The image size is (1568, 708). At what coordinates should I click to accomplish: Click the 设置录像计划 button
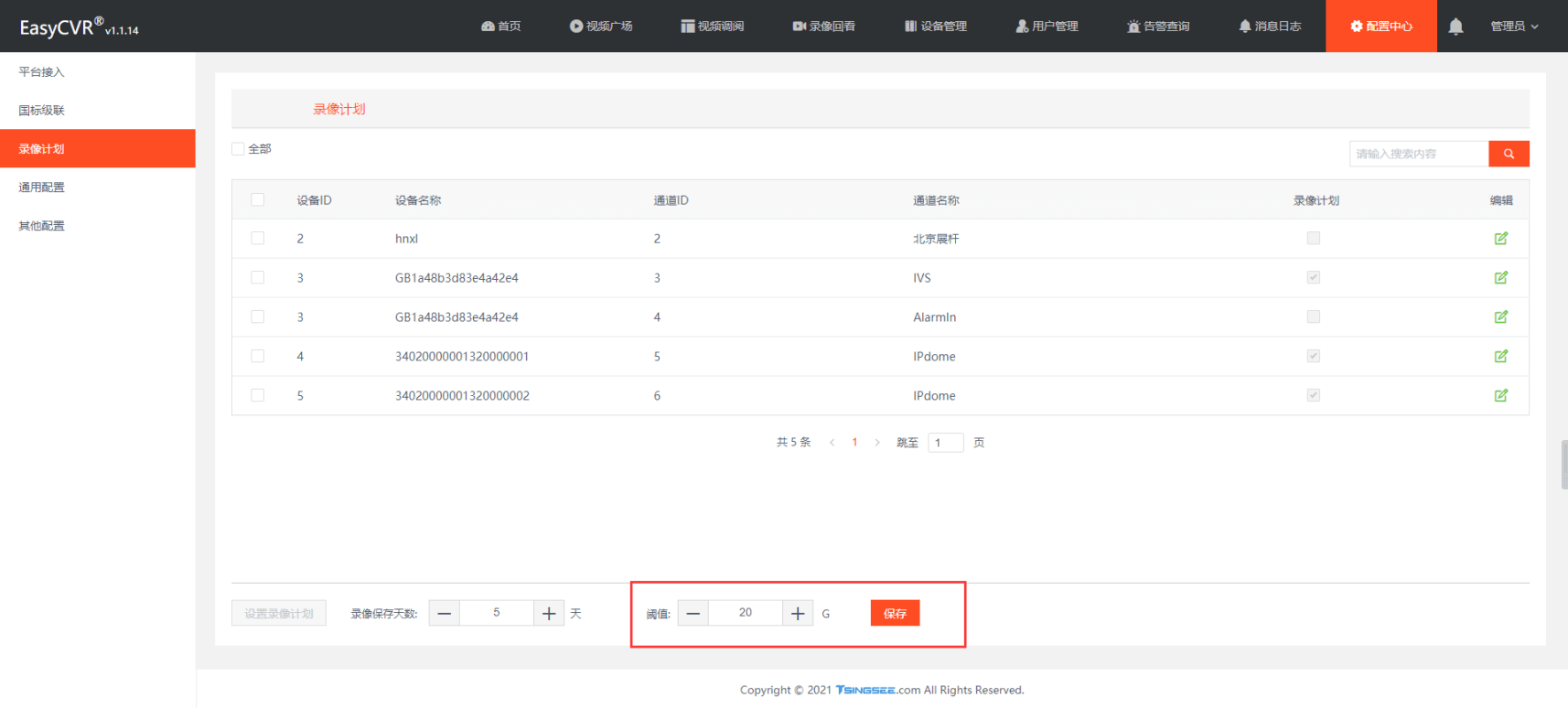(x=279, y=613)
